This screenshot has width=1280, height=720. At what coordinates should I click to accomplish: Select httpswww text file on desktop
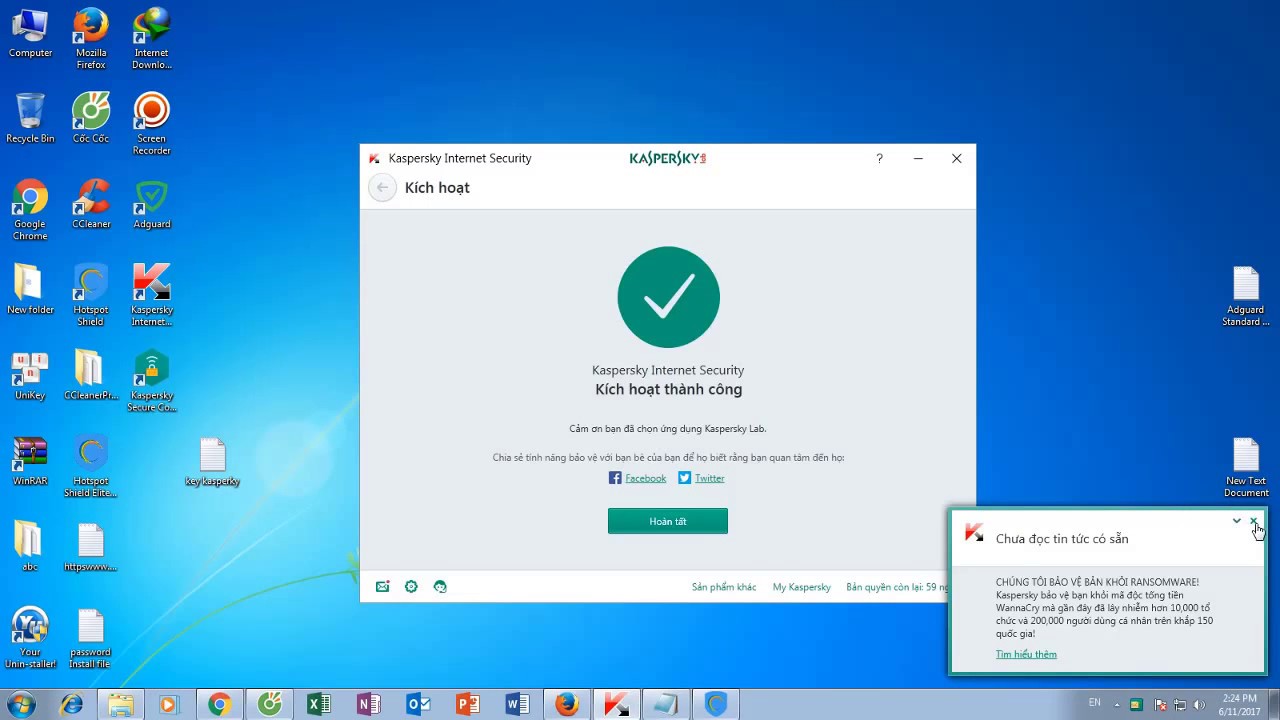pos(91,547)
